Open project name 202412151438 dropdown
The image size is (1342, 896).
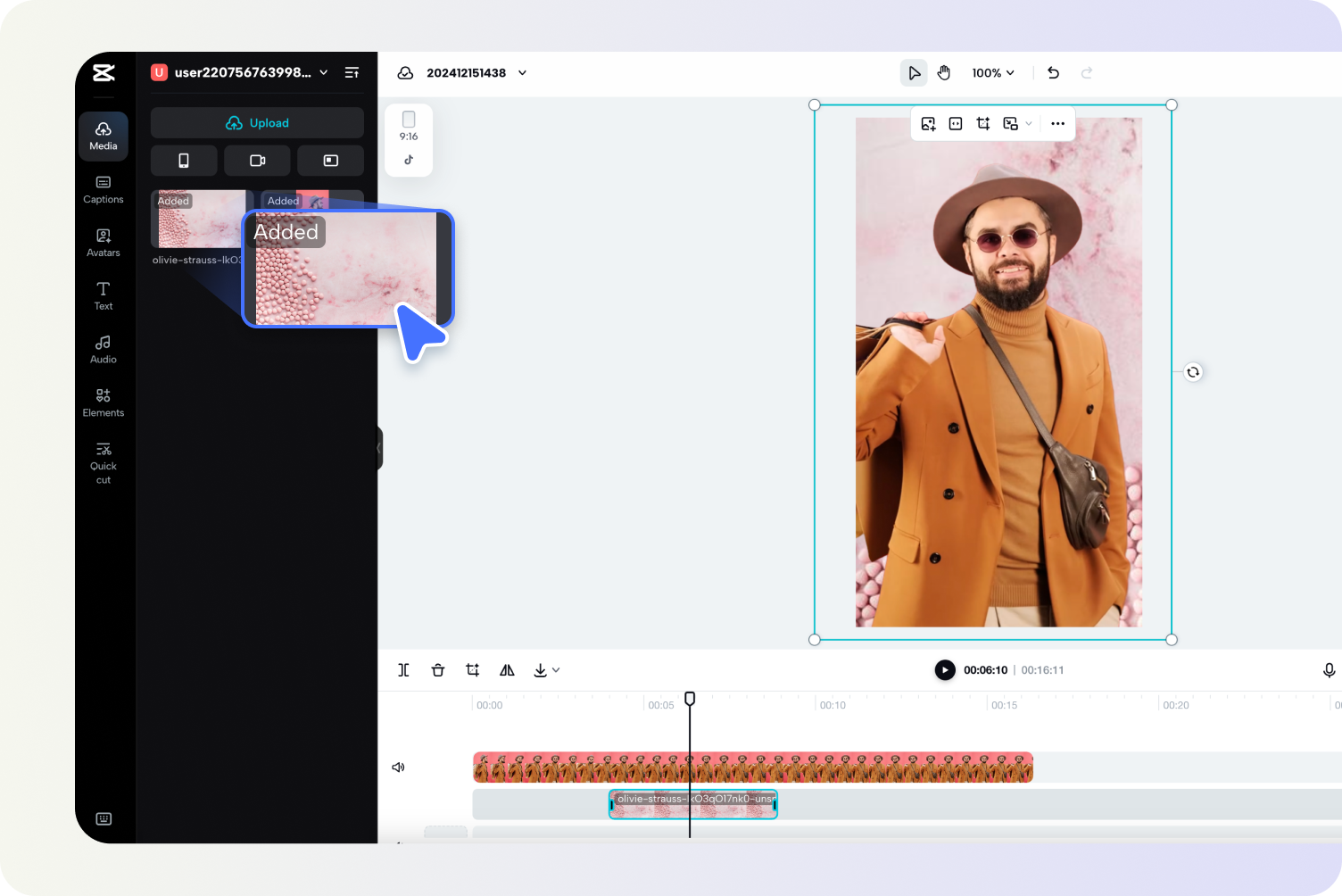522,73
